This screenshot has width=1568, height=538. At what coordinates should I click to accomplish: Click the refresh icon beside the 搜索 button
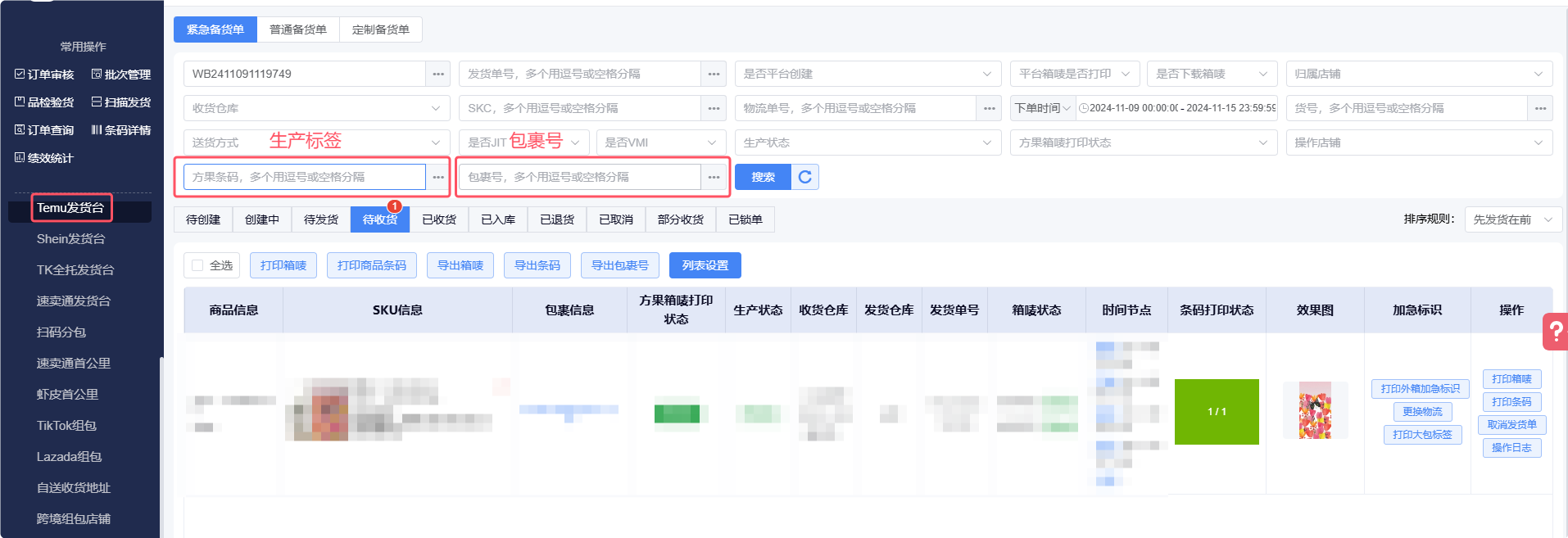pos(804,177)
